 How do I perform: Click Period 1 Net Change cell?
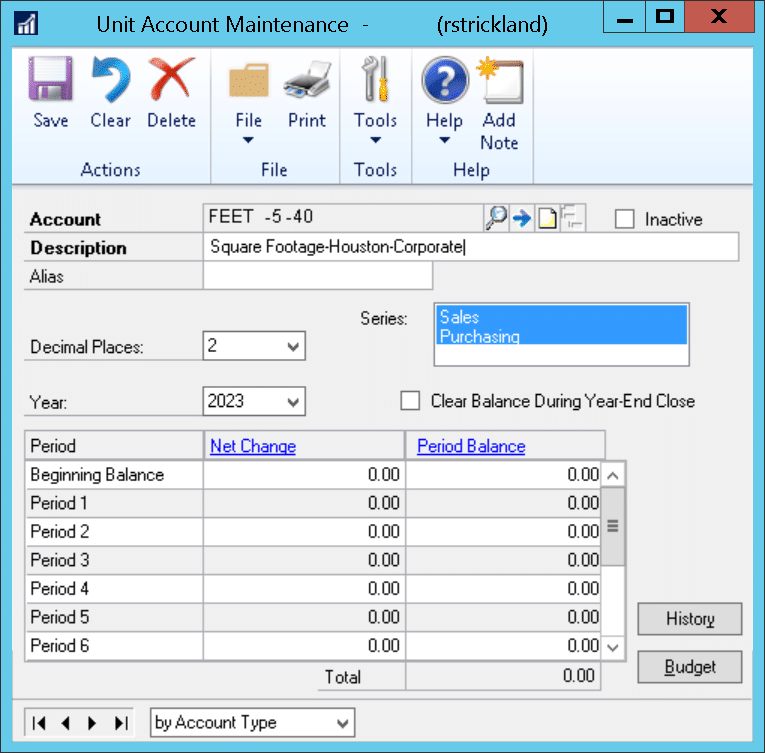304,503
